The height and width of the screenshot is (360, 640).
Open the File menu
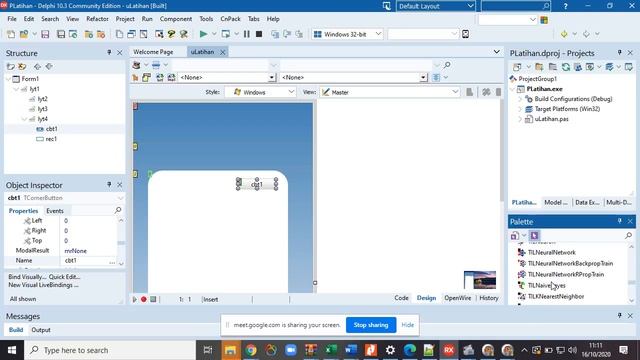[12, 19]
